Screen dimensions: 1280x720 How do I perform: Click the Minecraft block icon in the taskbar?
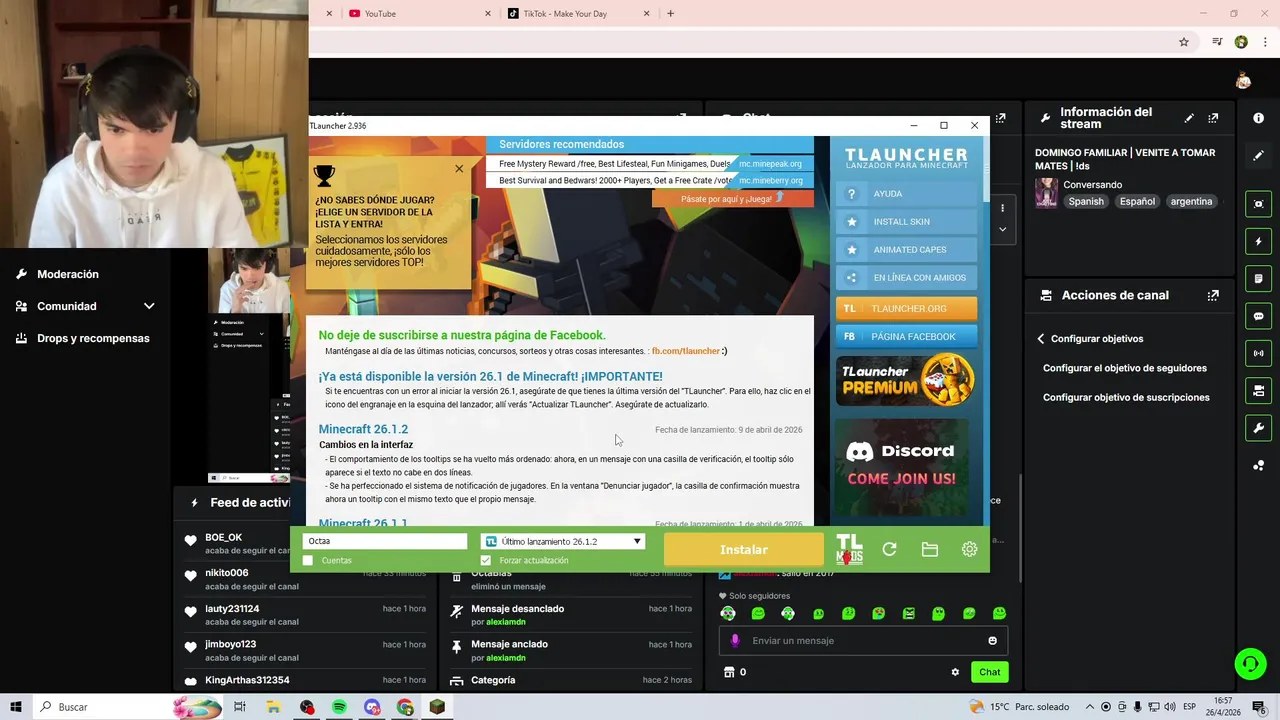437,707
